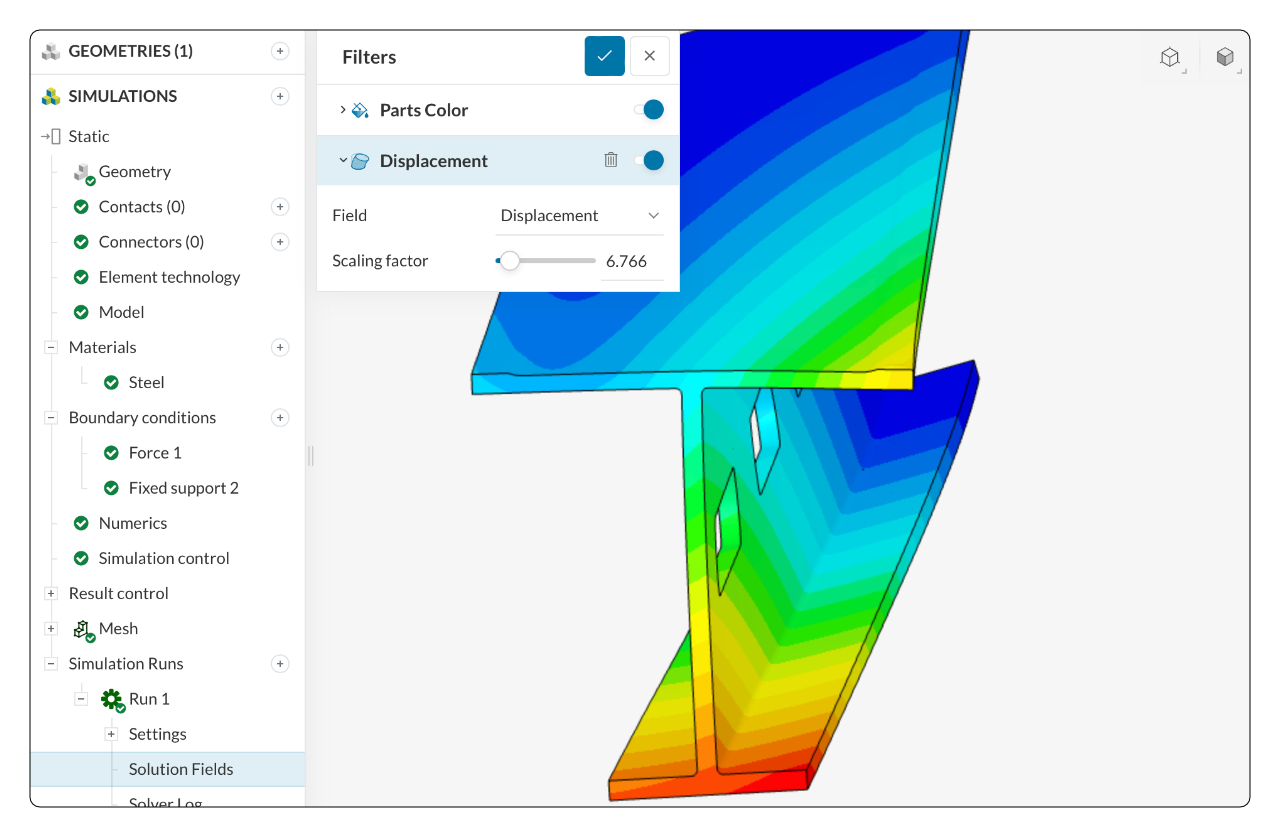Add a new material with plus button

click(x=280, y=347)
